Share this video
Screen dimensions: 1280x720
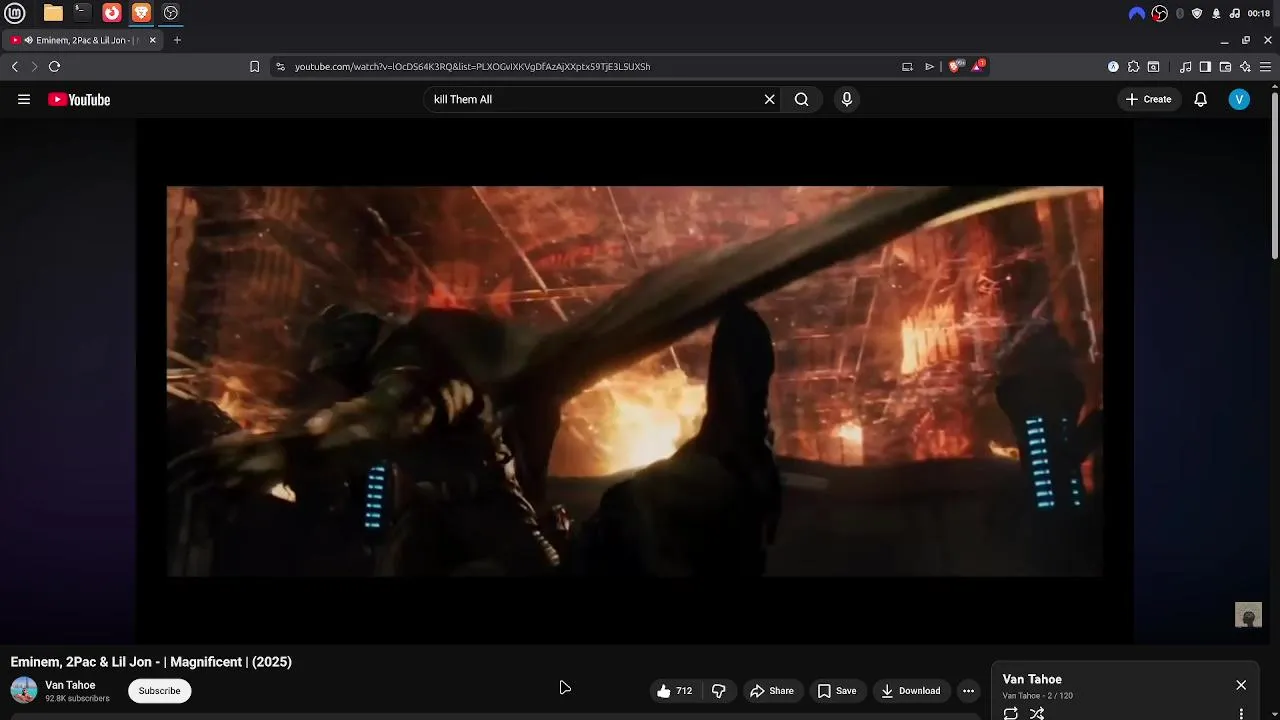(771, 691)
